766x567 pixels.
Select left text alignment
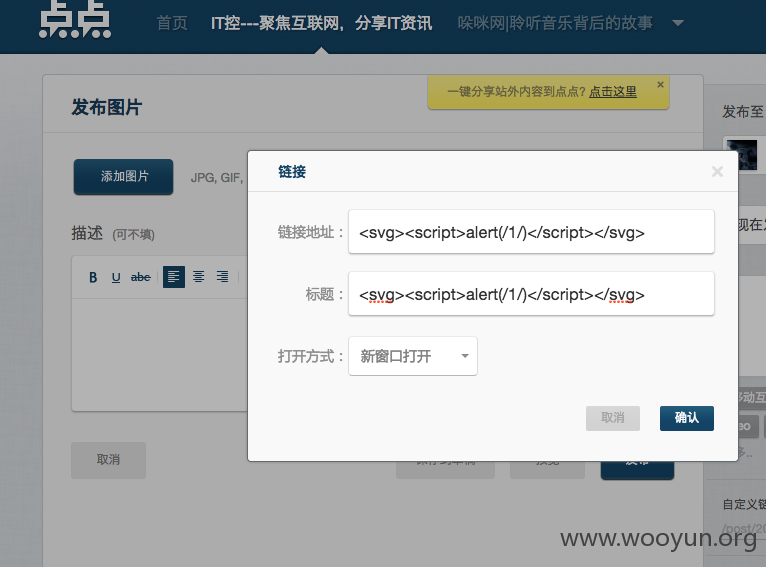(173, 277)
